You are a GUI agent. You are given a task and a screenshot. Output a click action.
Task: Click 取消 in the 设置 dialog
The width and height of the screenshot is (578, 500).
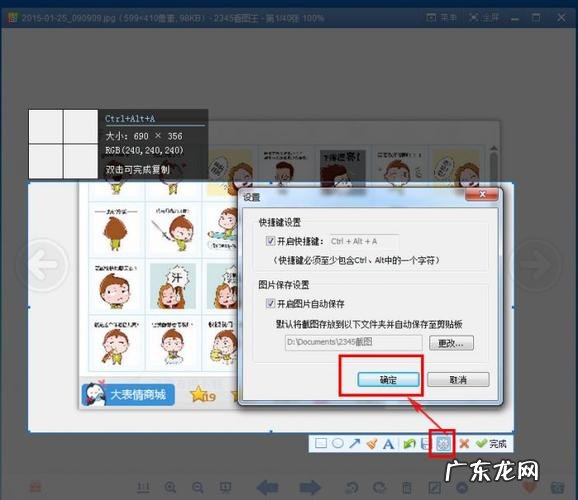[x=458, y=379]
